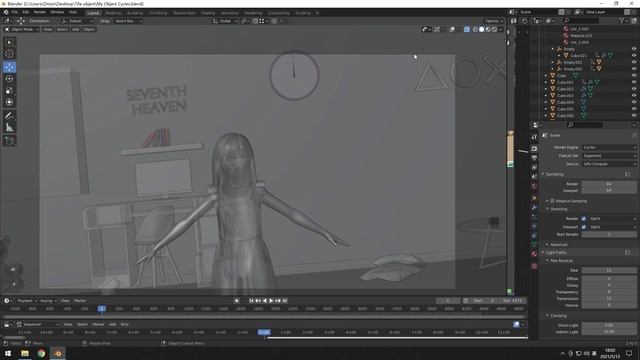Toggle viewport overlays button
This screenshot has height=360, width=640.
pyautogui.click(x=452, y=29)
